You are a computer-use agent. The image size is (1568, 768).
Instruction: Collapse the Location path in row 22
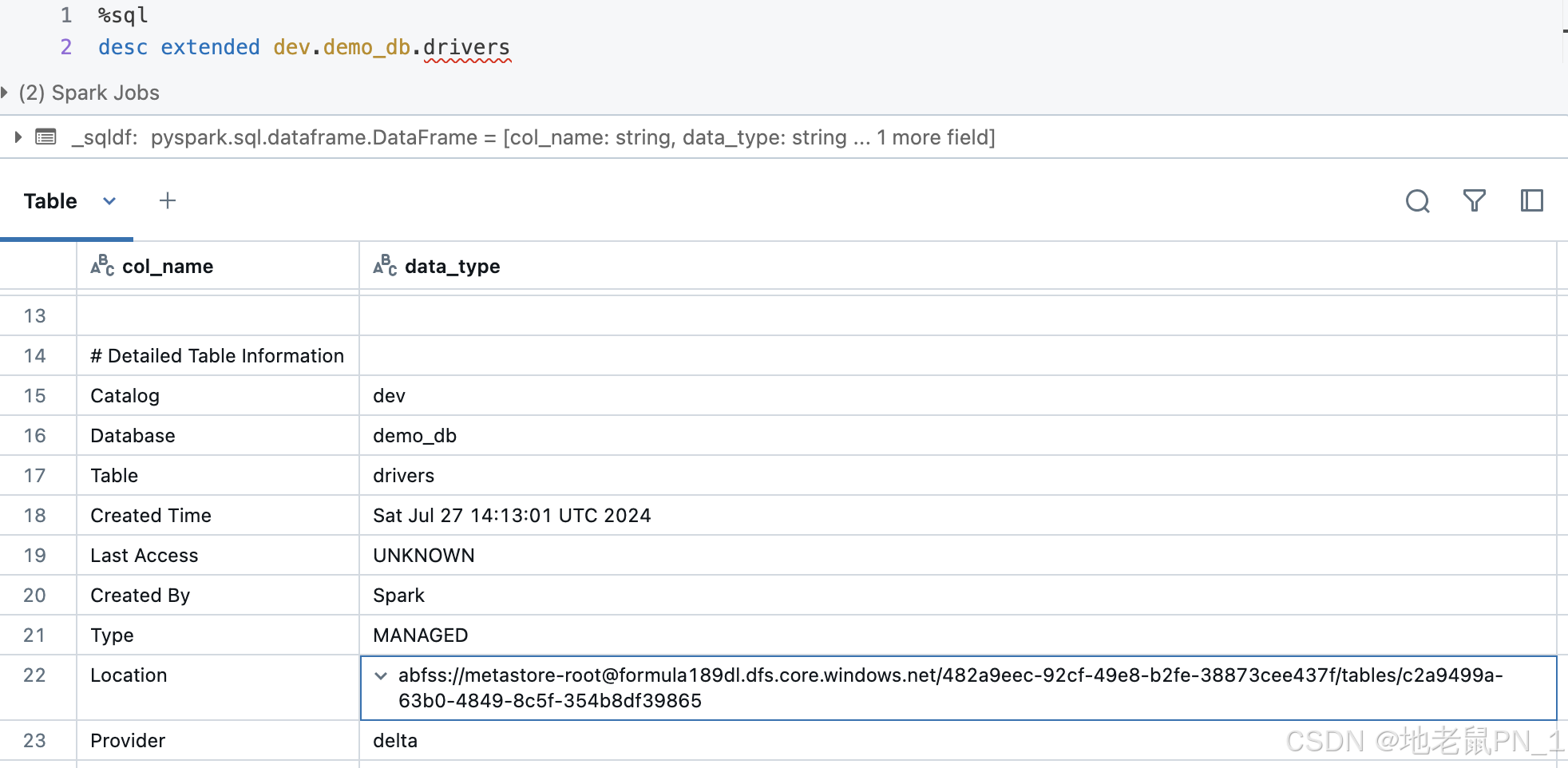click(381, 675)
